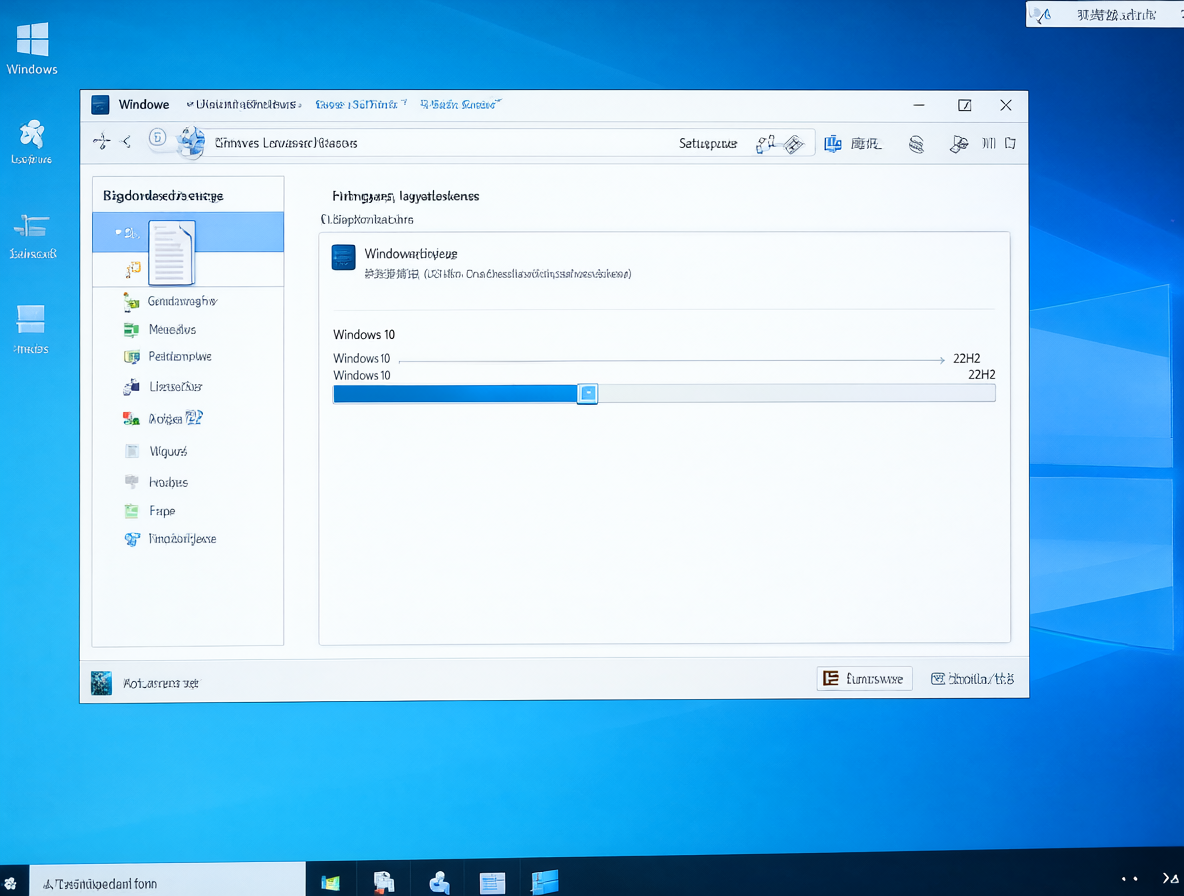Screen dimensions: 1184x896
Task: Click the blue globe icon in address bar
Action: pyautogui.click(x=191, y=142)
